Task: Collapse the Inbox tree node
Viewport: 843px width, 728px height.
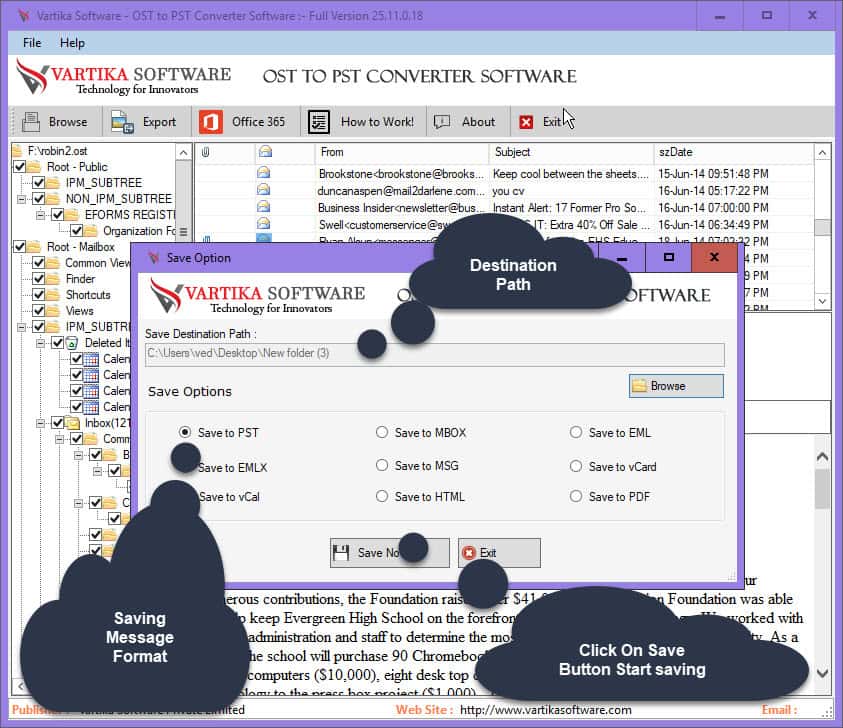Action: 40,423
